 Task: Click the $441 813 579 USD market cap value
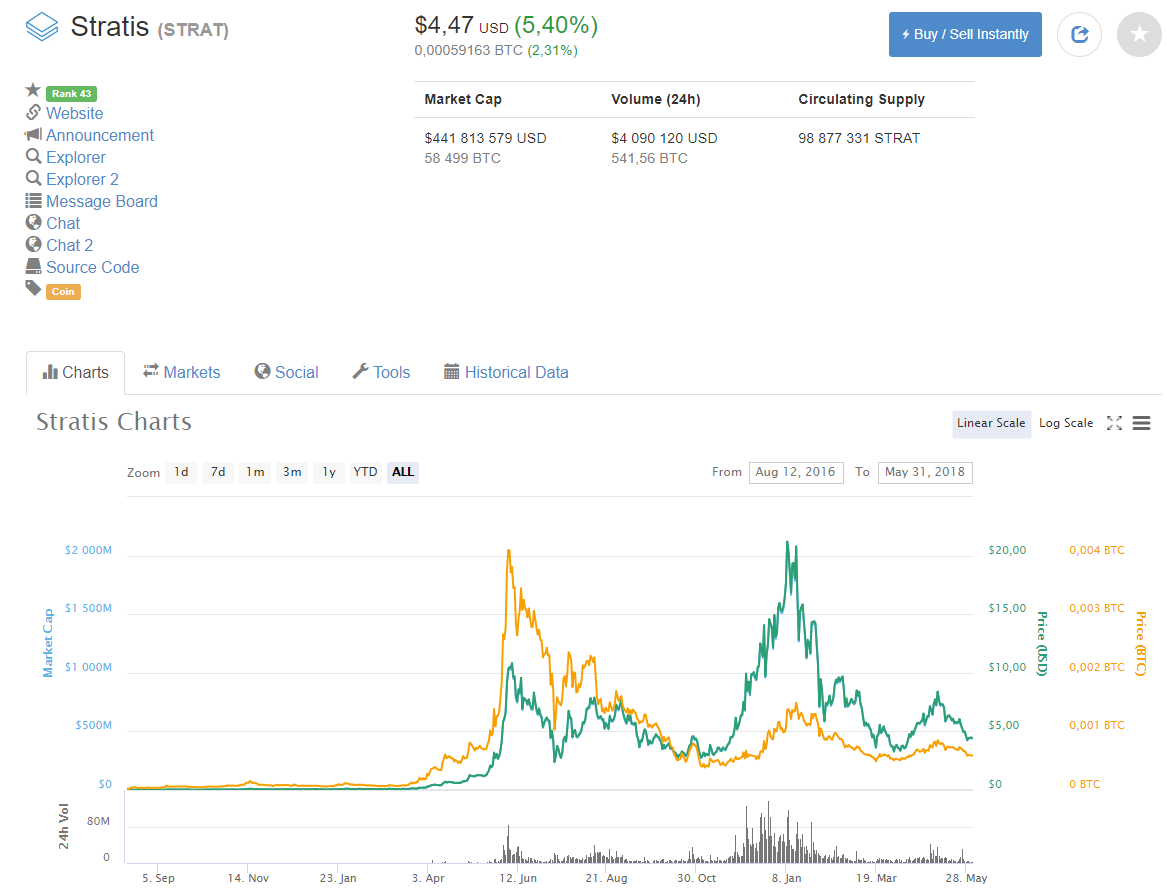point(485,138)
